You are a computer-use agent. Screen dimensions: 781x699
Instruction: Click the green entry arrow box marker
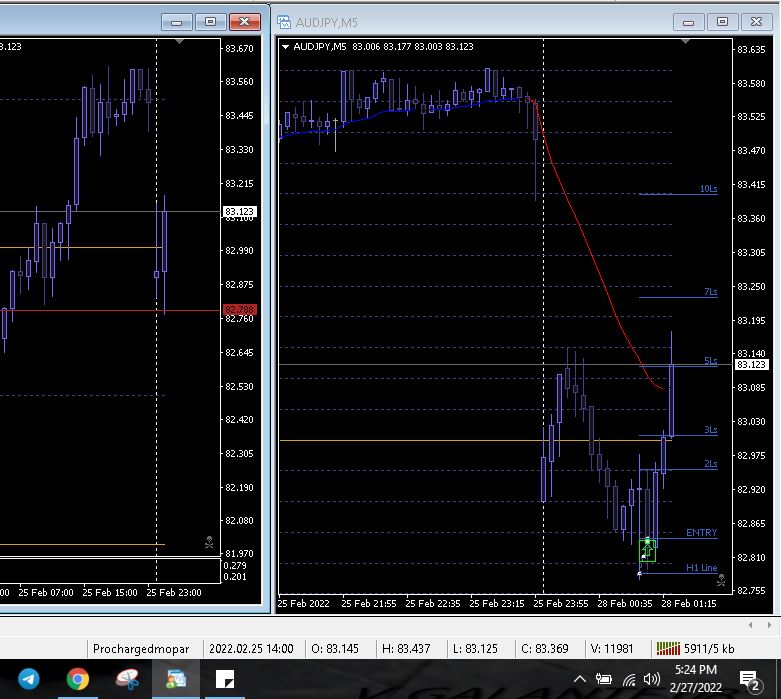647,550
